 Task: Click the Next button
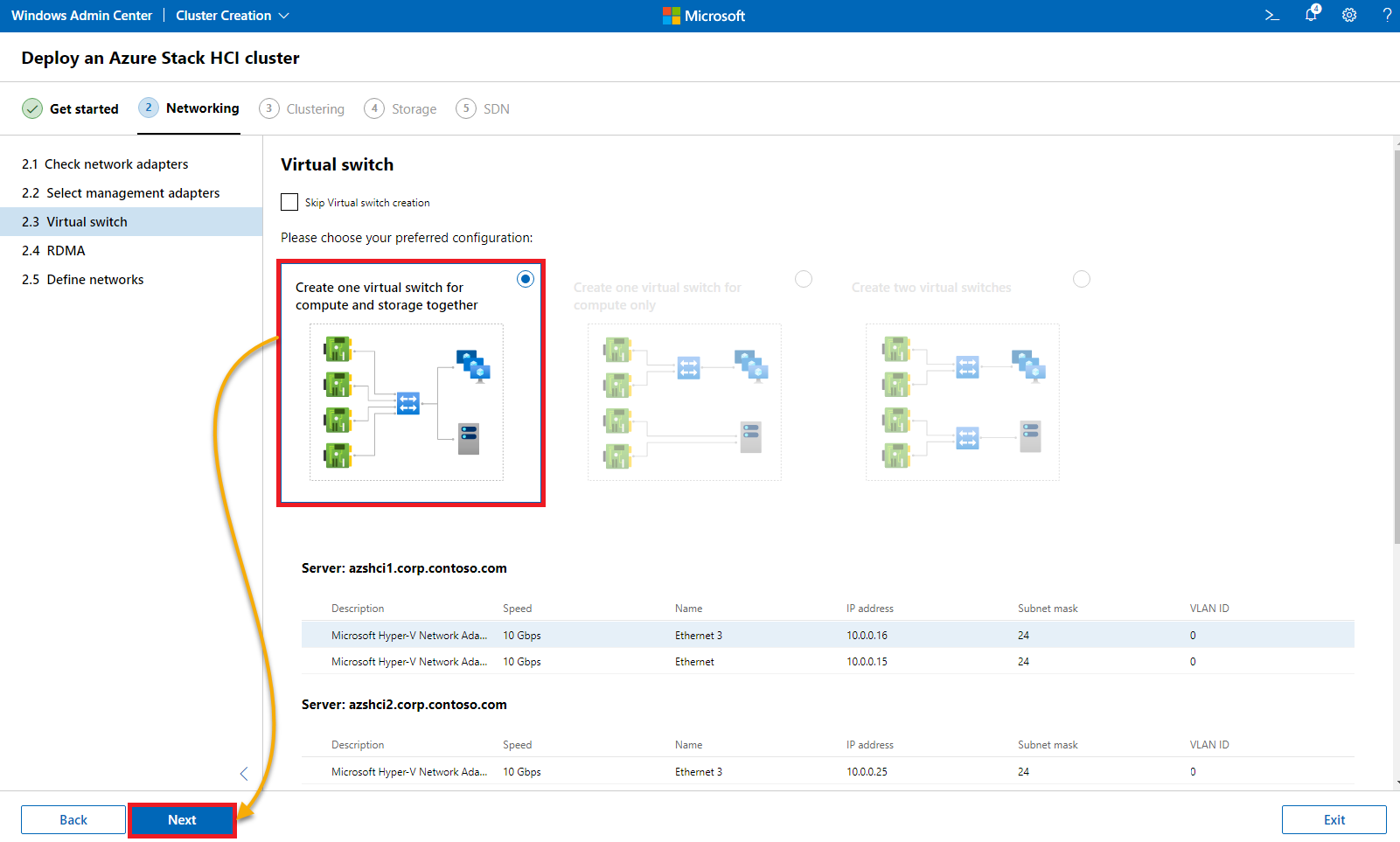[x=182, y=820]
